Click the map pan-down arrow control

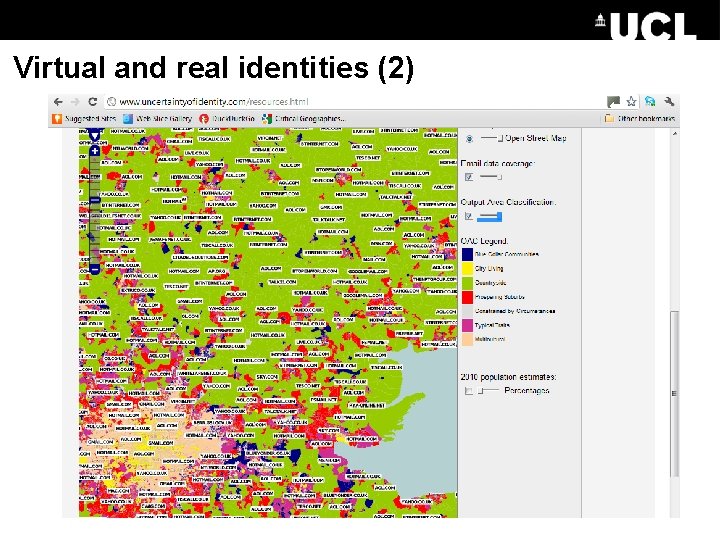point(95,136)
